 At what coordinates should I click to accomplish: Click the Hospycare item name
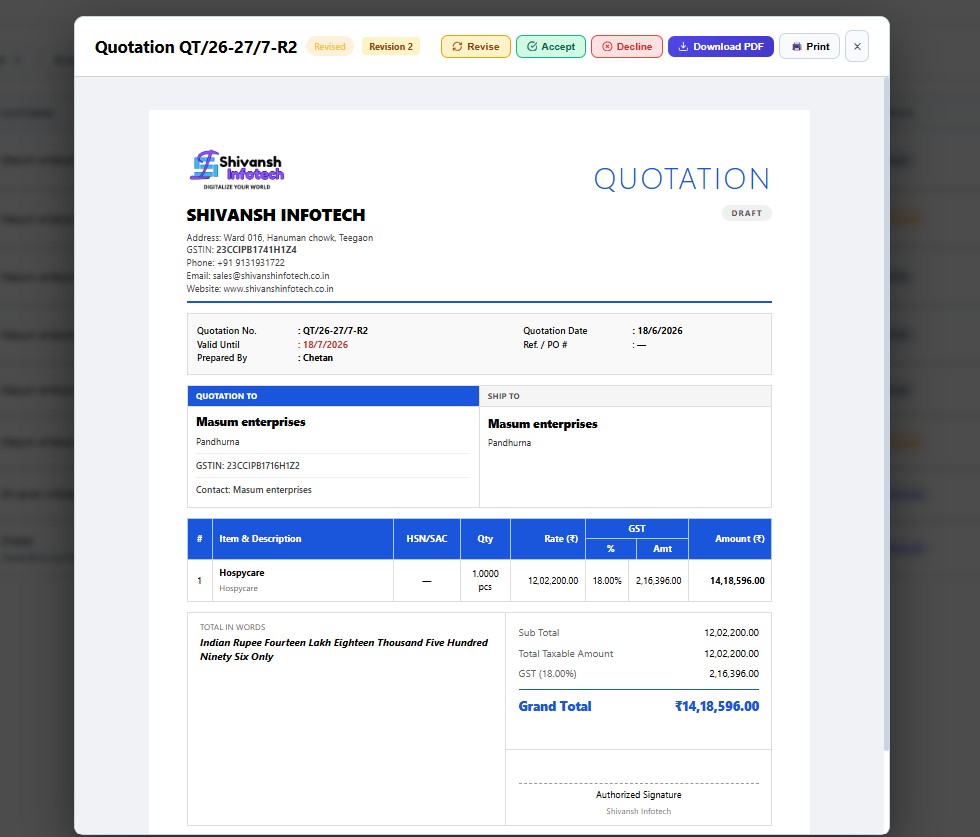click(x=241, y=573)
